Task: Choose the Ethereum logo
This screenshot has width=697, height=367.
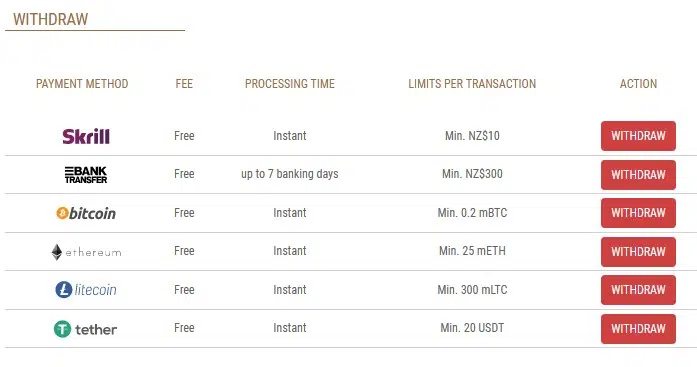Action: tap(86, 252)
